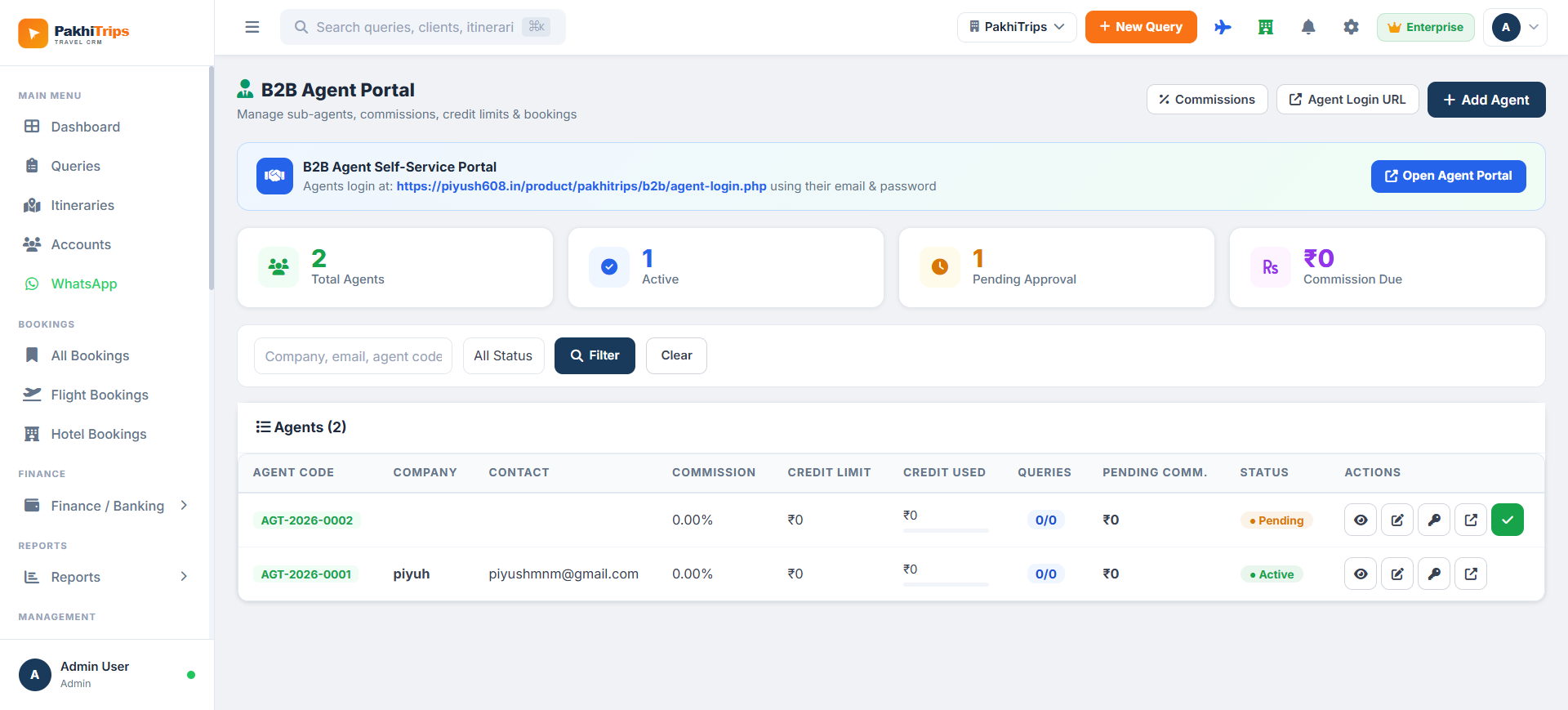Click the Total Agents people icon
This screenshot has height=710, width=1568.
pos(278,267)
